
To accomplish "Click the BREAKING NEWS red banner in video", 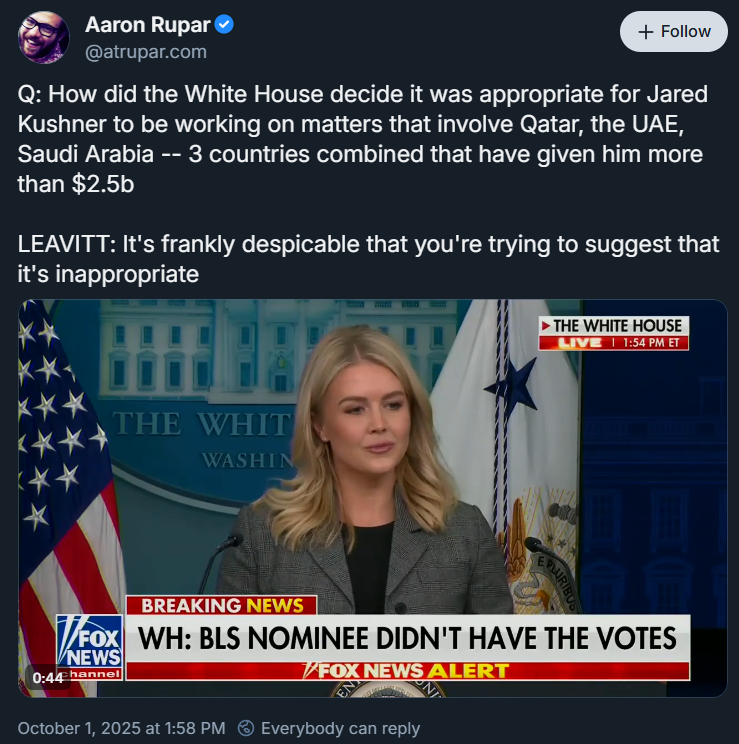I will pos(222,605).
